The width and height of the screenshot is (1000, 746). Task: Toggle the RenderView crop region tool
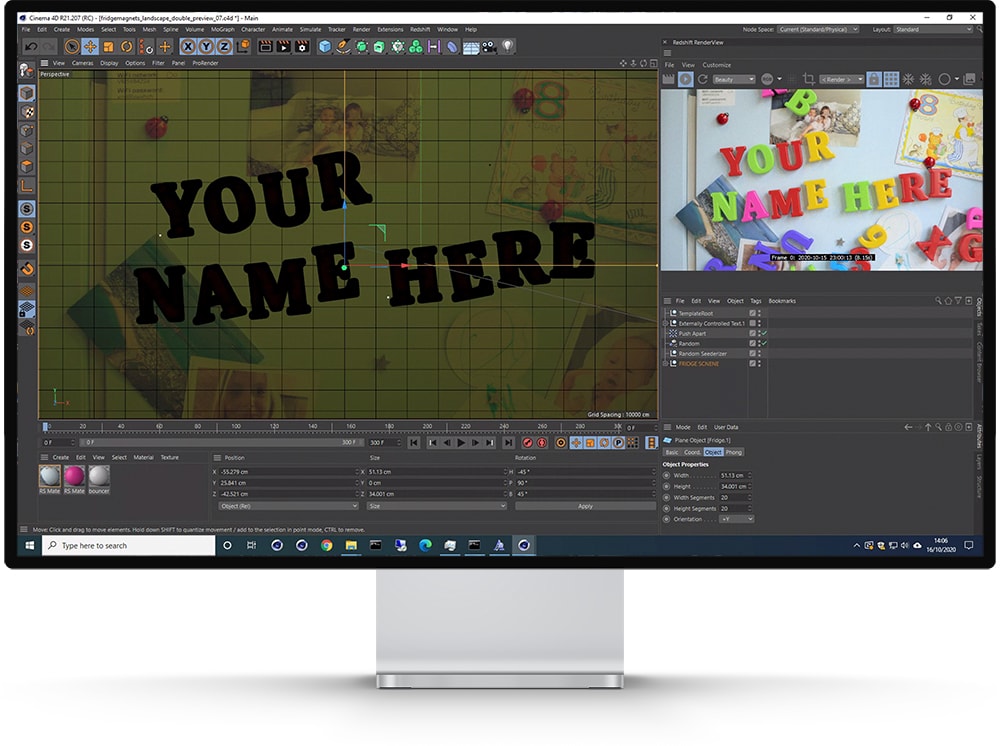(809, 79)
